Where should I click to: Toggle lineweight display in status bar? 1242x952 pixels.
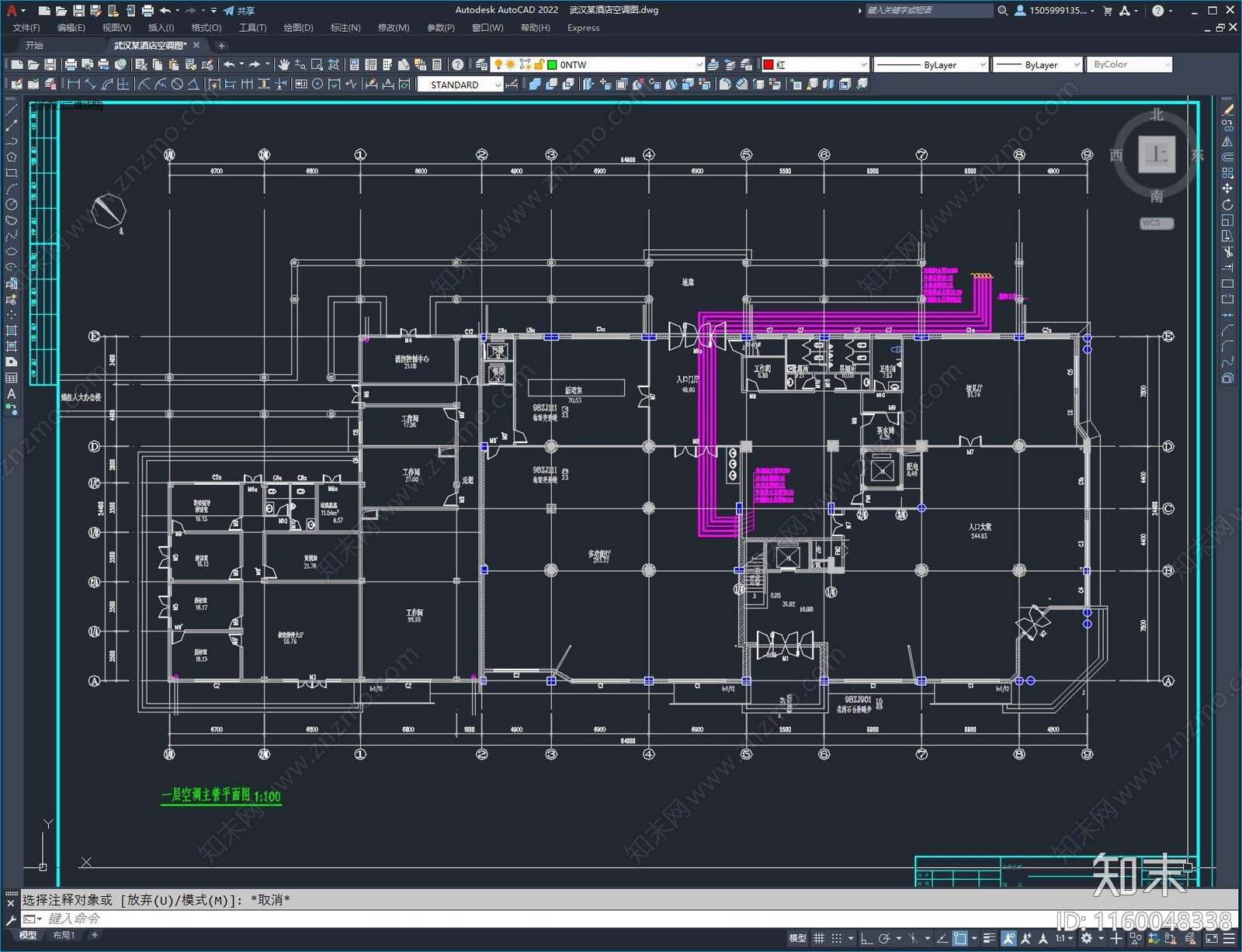(x=989, y=938)
